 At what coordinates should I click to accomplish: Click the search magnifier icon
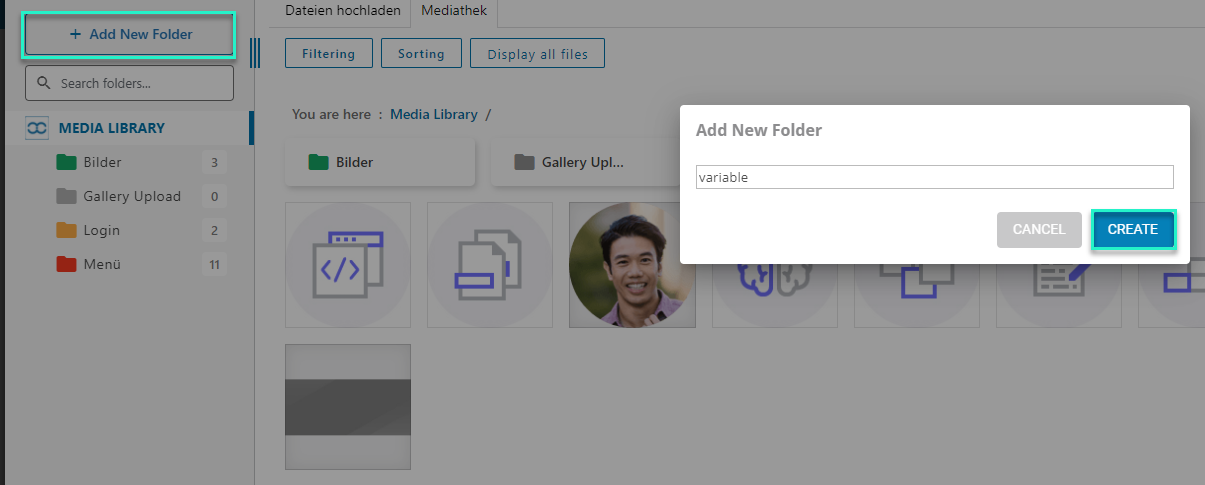[x=44, y=83]
